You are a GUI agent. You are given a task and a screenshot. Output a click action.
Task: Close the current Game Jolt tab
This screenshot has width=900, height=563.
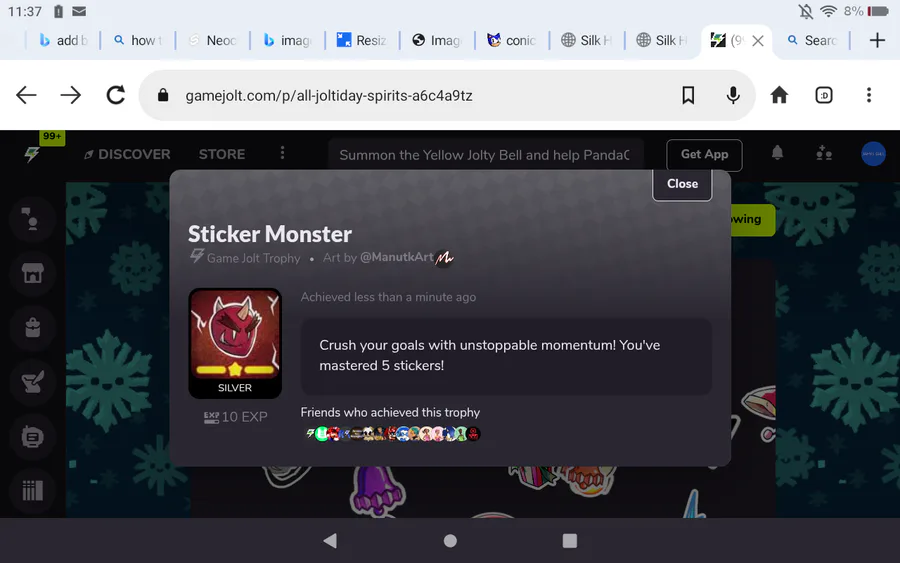758,41
